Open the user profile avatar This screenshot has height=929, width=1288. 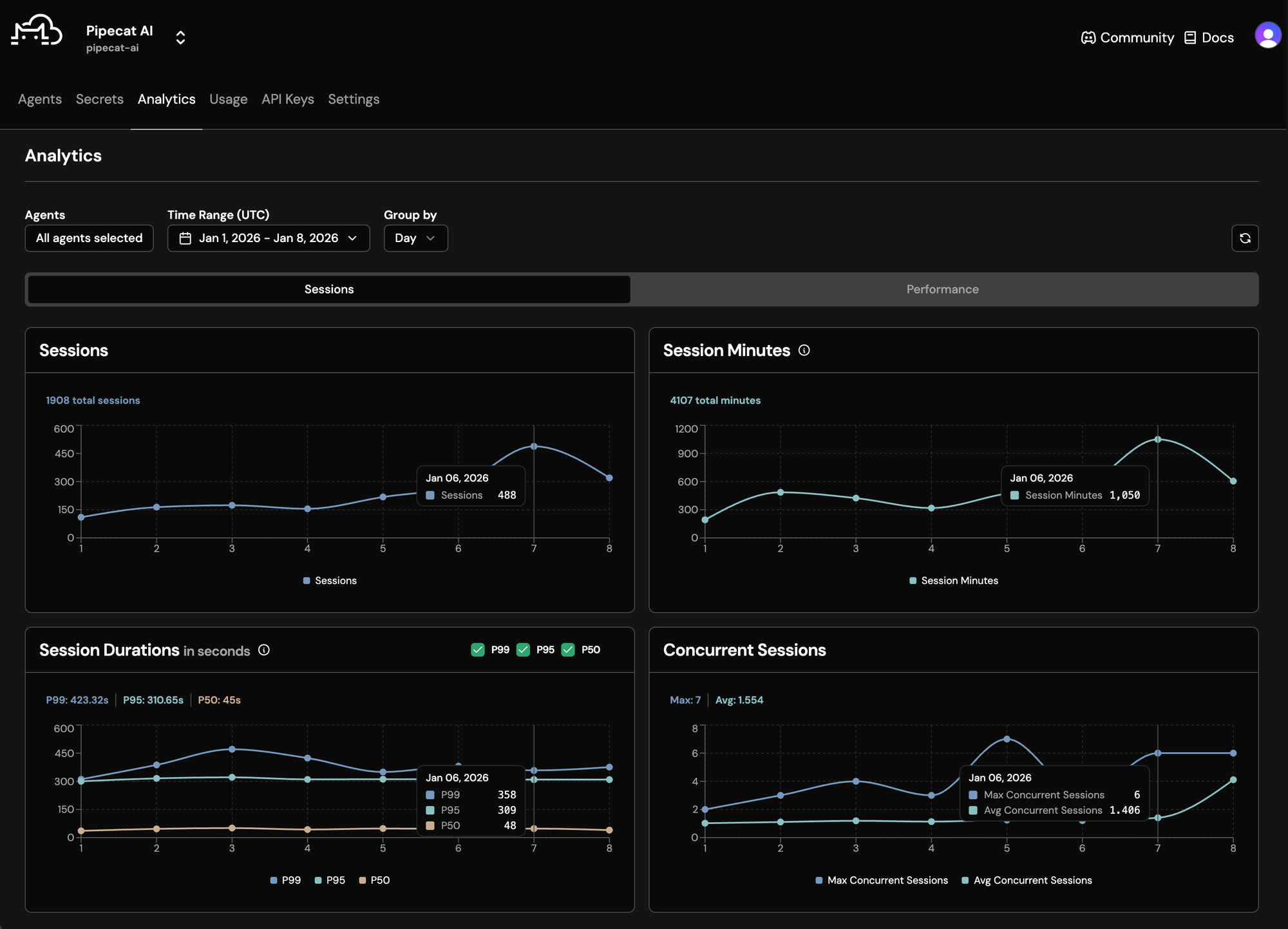tap(1267, 35)
